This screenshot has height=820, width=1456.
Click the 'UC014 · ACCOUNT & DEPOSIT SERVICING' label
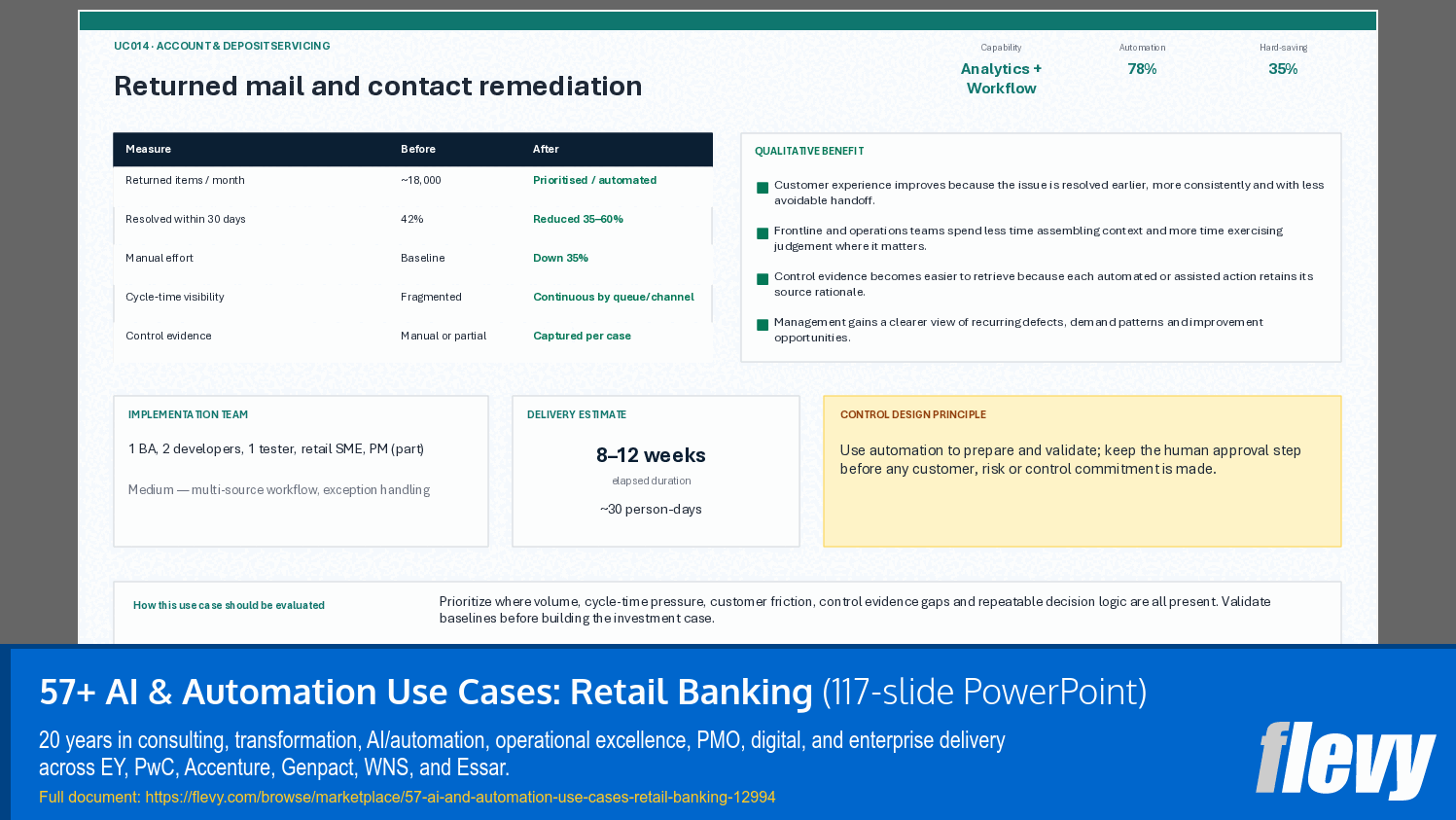click(x=222, y=46)
